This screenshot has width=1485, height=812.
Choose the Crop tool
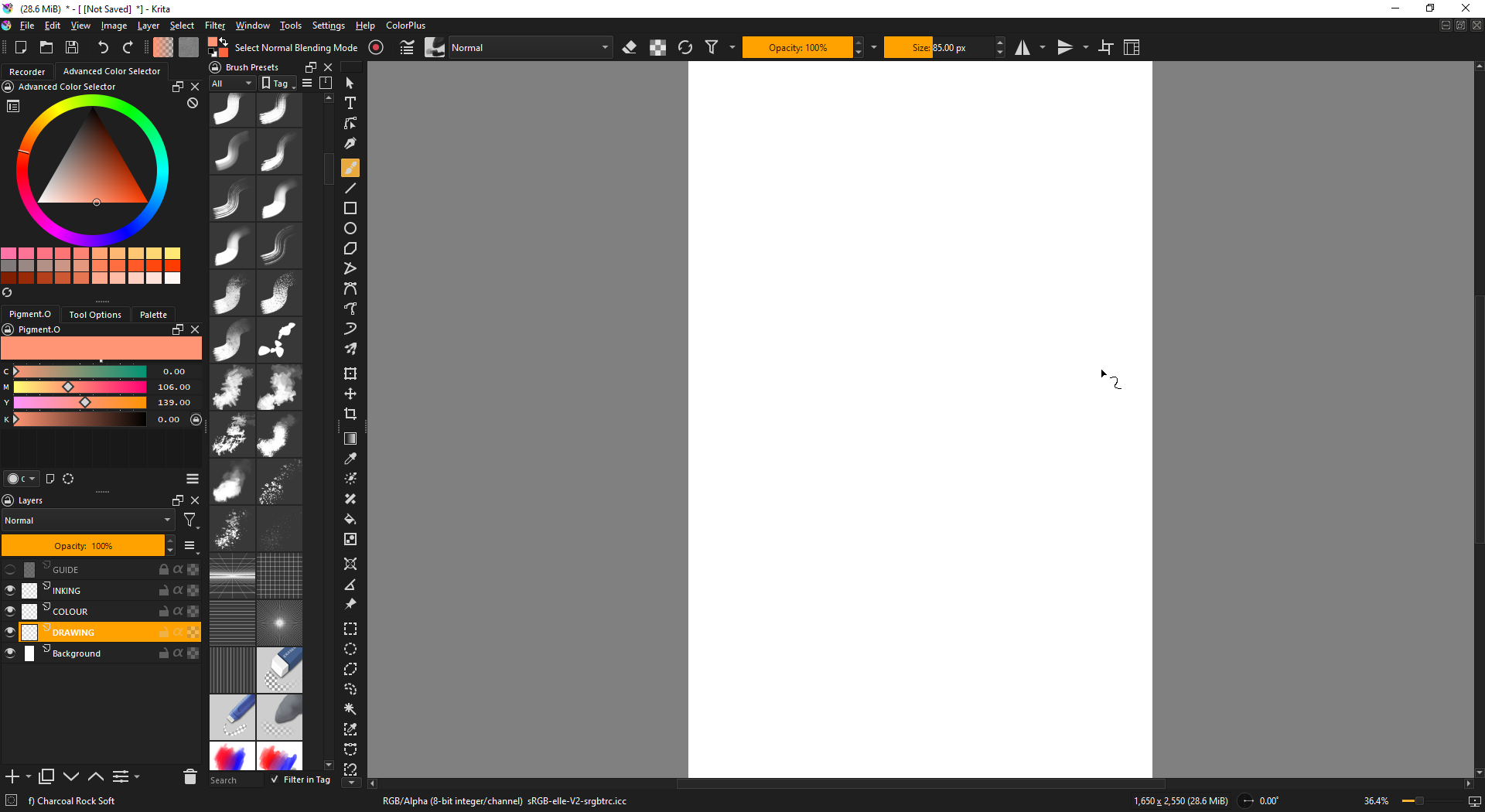point(350,414)
